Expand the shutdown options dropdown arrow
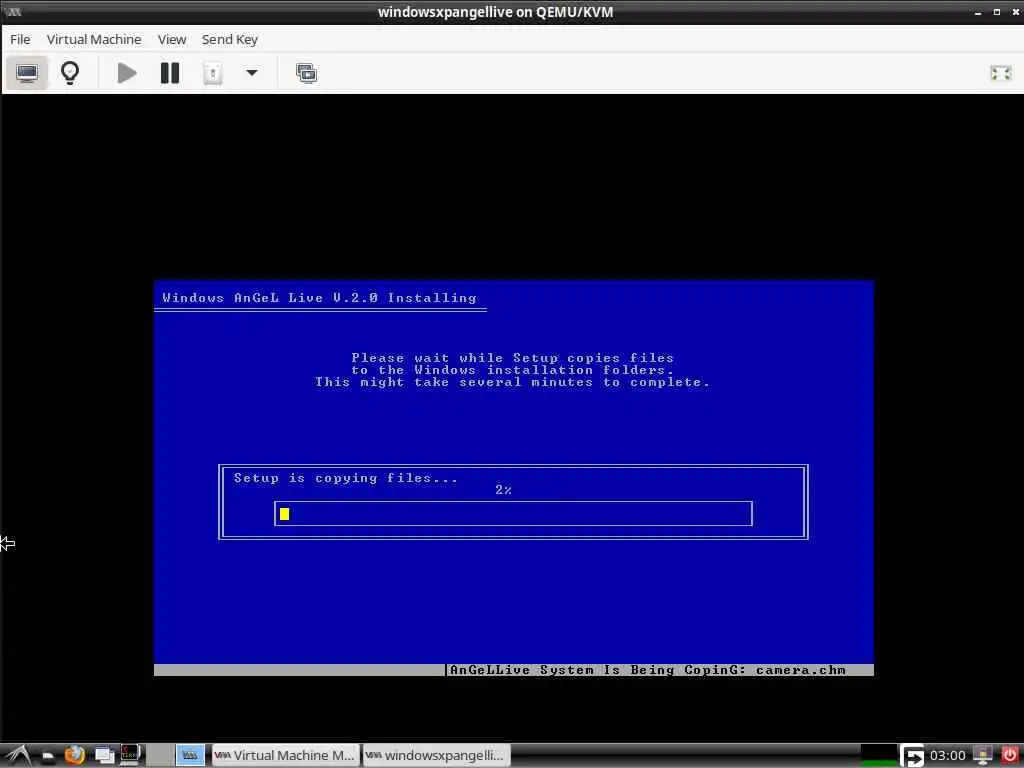 (x=251, y=72)
